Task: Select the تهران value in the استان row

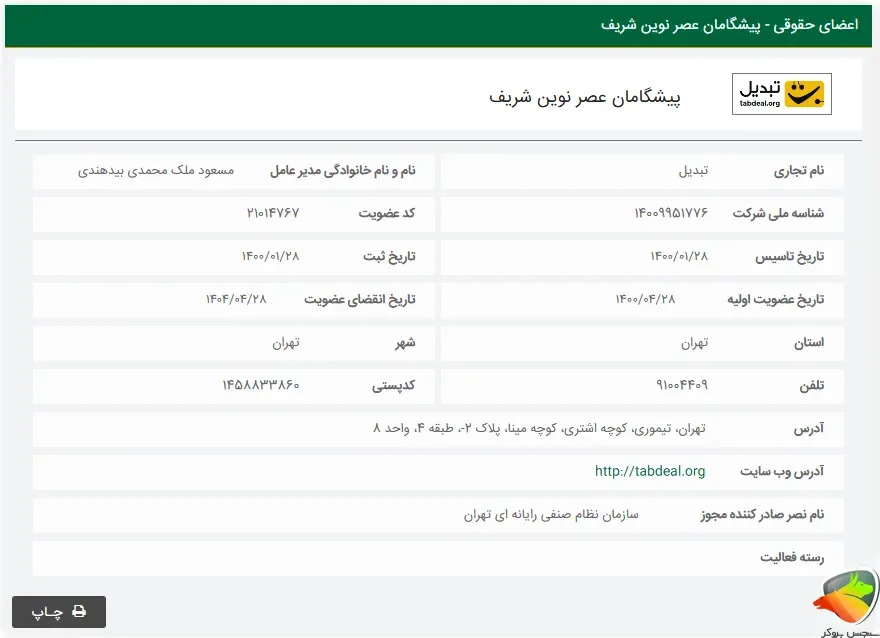Action: 695,342
